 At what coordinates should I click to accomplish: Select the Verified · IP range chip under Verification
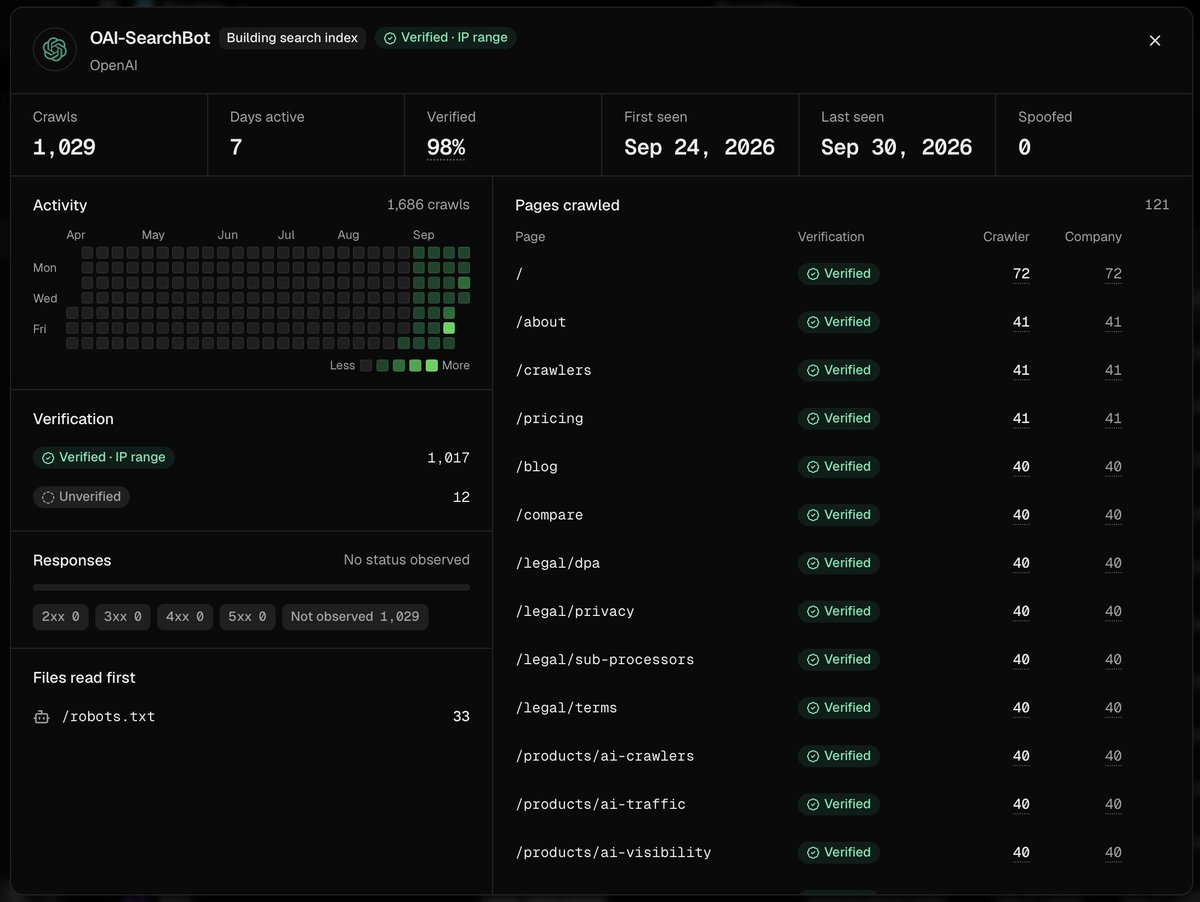(104, 457)
